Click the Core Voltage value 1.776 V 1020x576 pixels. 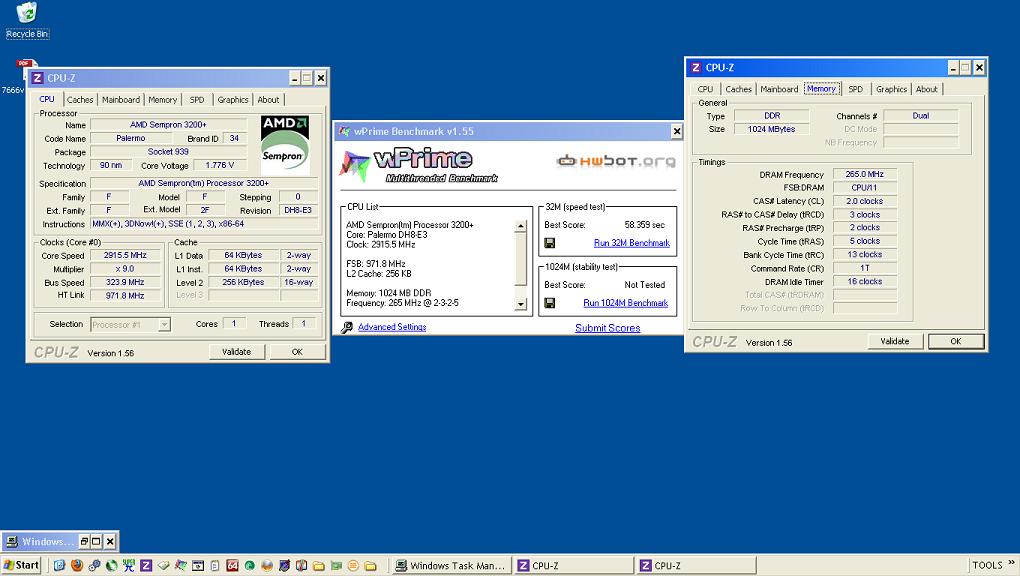point(220,165)
